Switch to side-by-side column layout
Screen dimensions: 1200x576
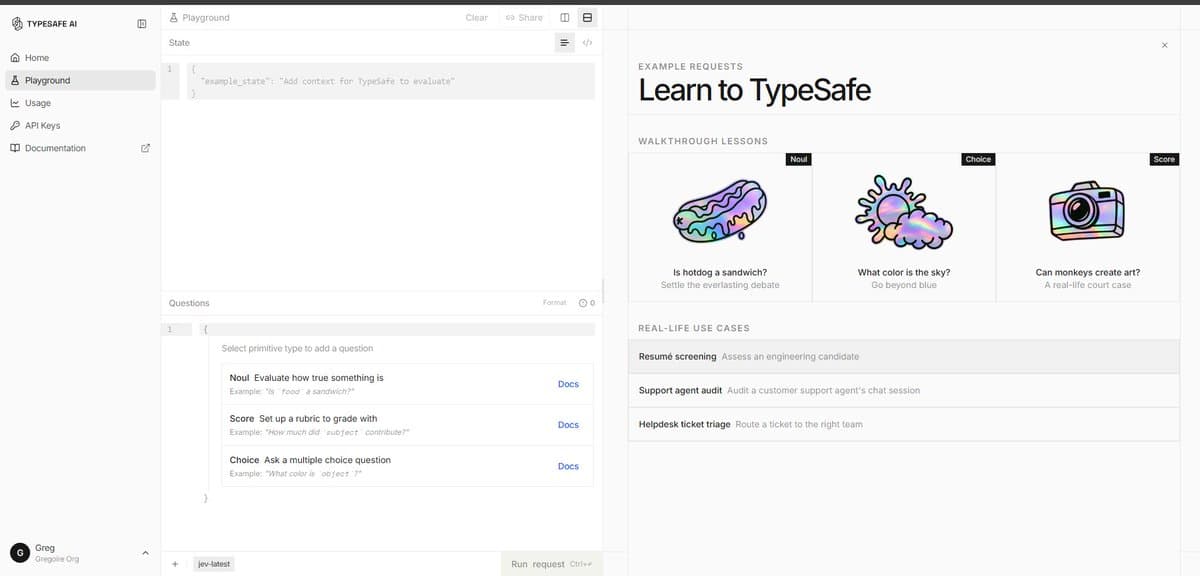pos(565,18)
